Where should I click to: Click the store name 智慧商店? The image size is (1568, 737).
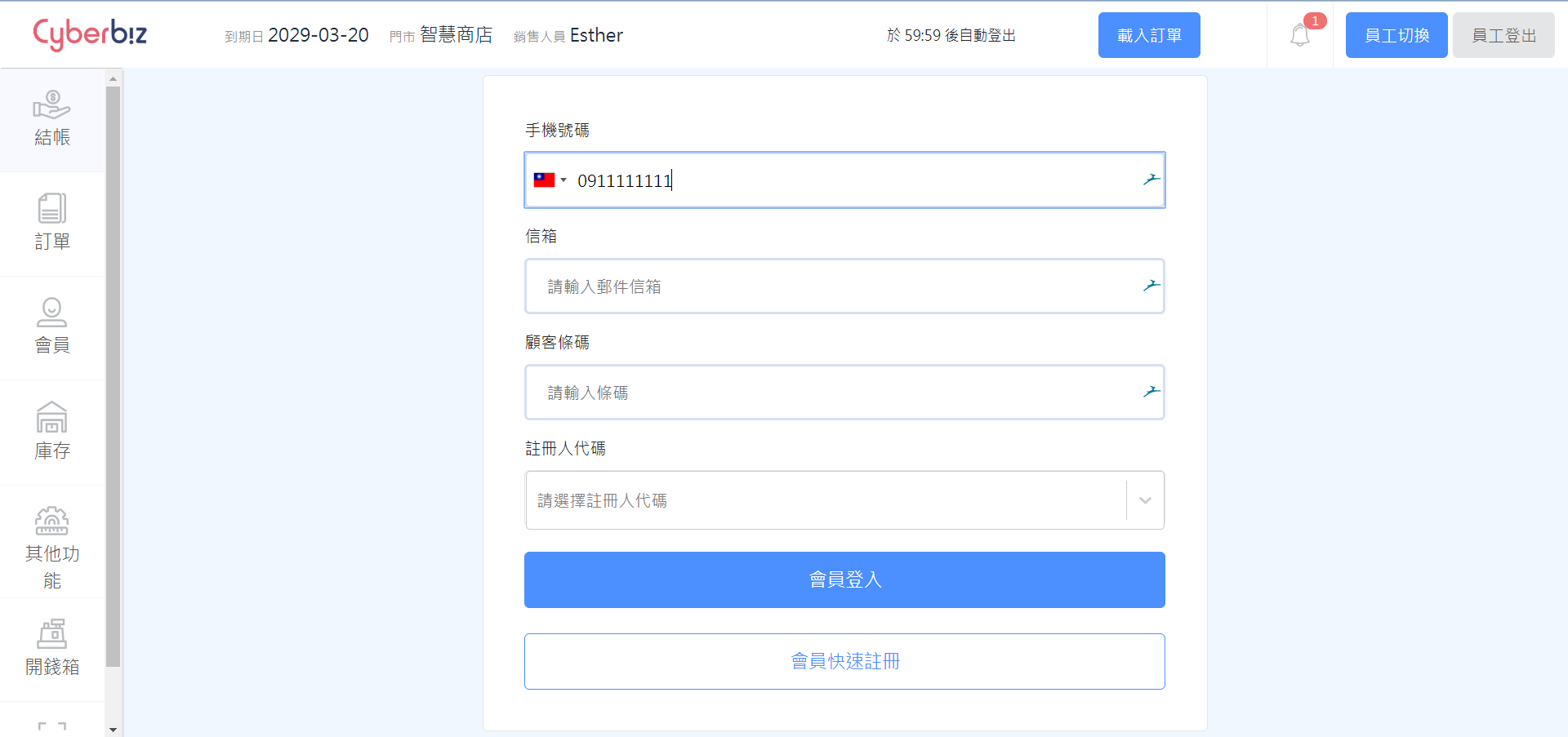[457, 35]
